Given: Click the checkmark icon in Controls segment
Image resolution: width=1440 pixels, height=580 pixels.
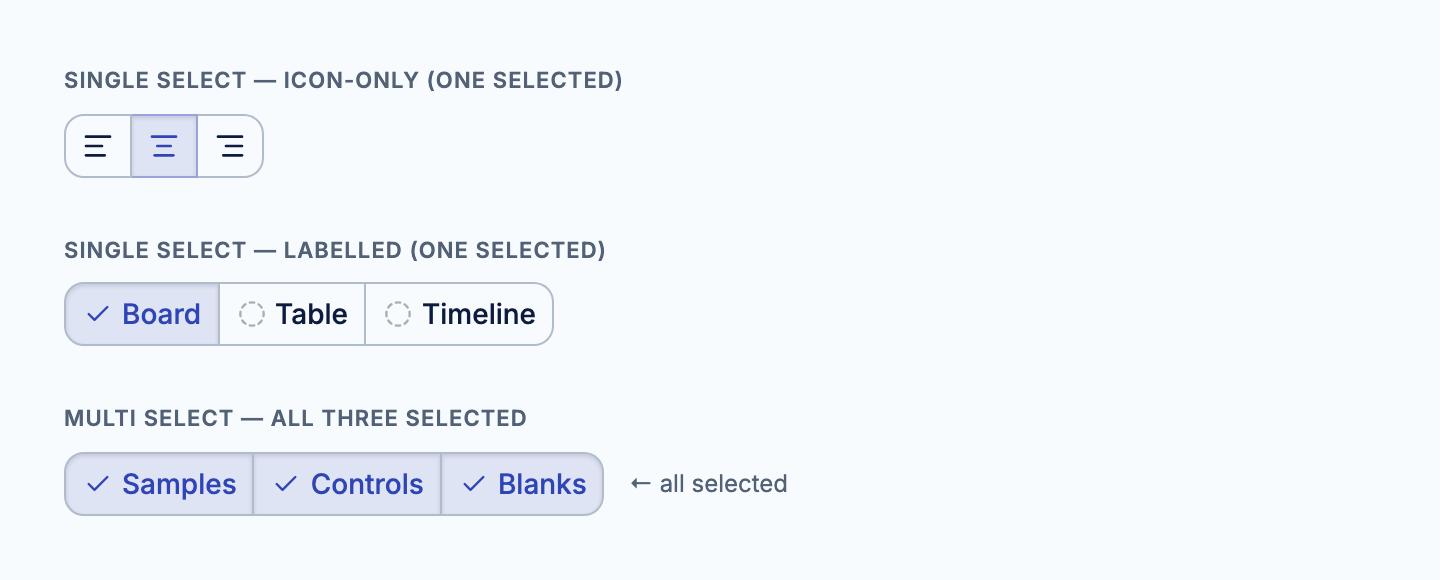Looking at the screenshot, I should 286,484.
